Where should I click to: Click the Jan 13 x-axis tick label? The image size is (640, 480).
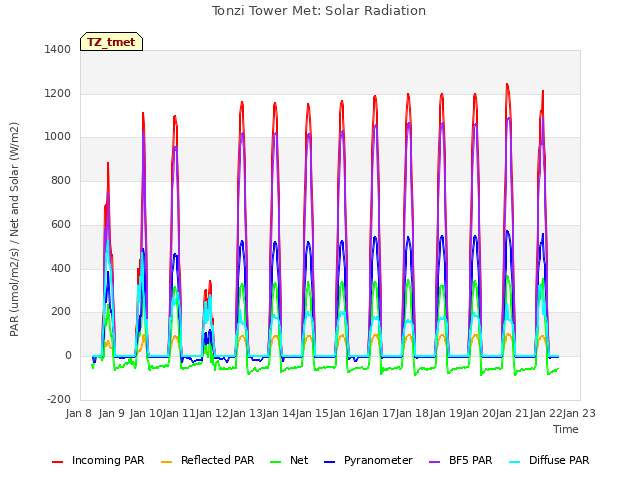point(246,413)
